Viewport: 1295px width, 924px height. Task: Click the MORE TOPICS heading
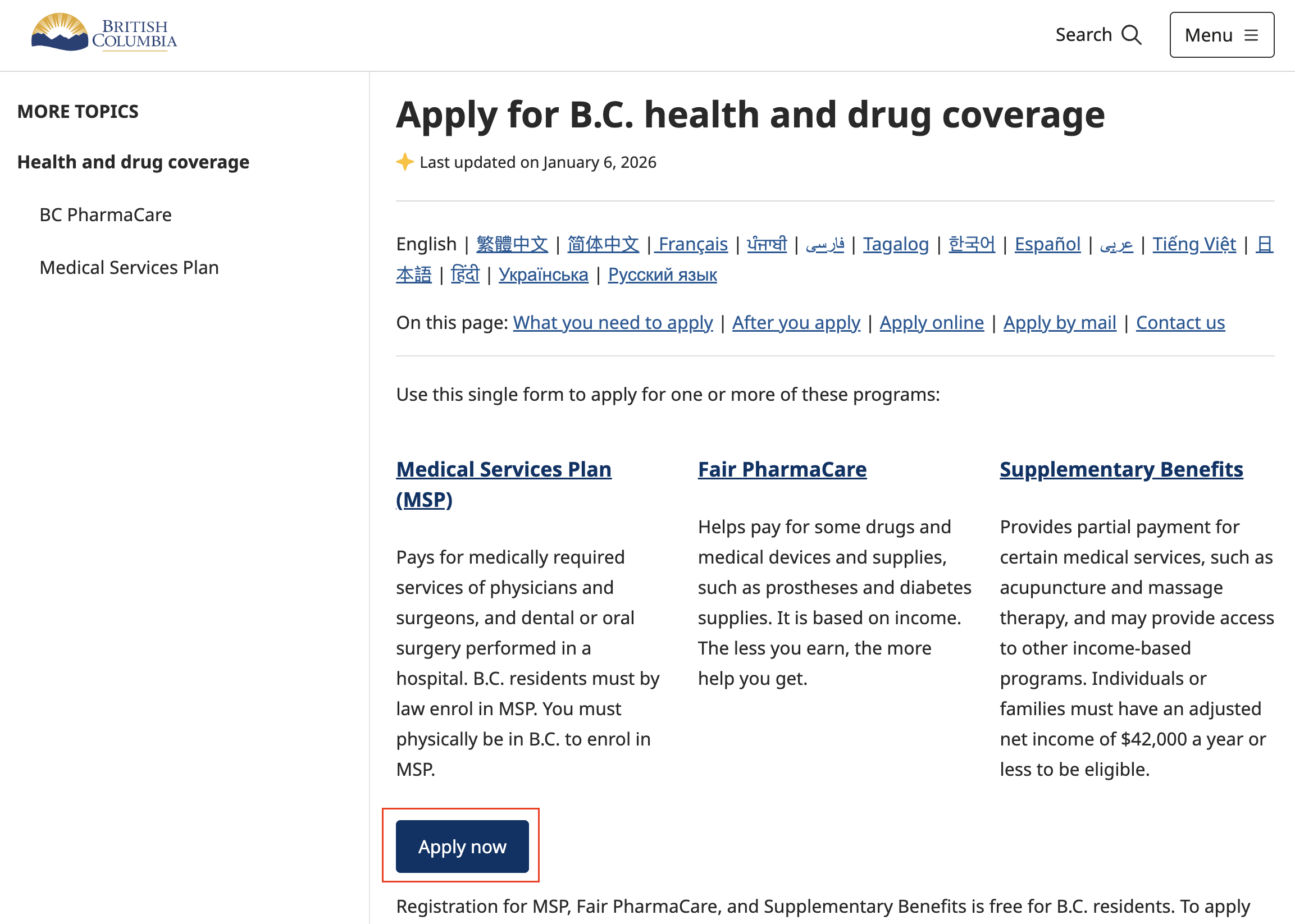(78, 112)
